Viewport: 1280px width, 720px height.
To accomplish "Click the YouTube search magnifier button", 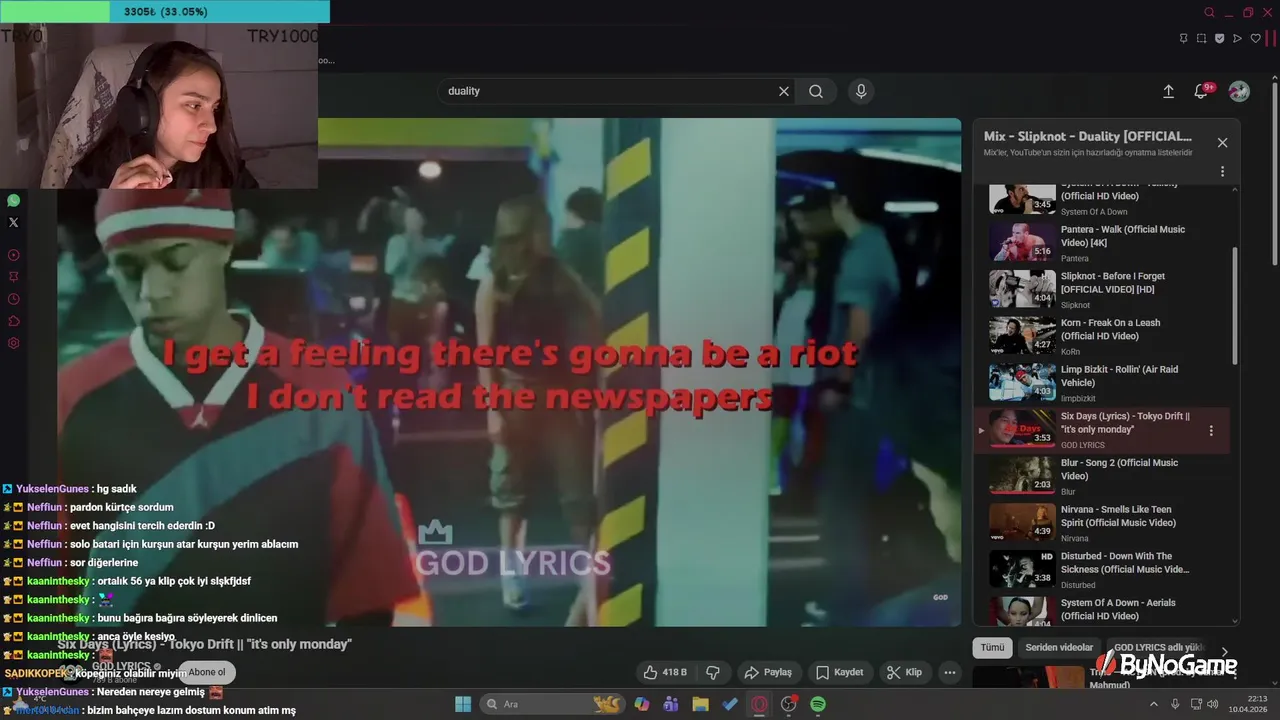I will pos(816,91).
